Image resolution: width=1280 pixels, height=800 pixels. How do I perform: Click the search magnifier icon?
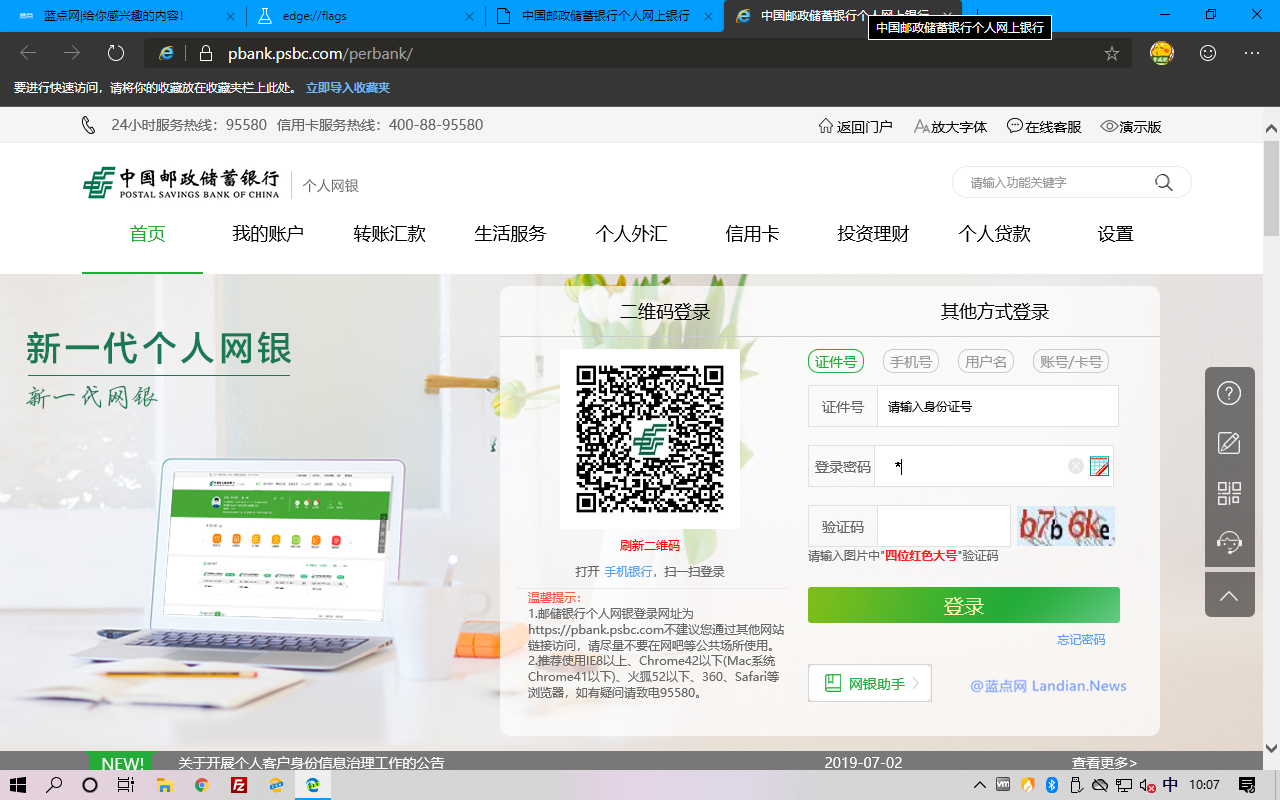tap(1163, 182)
